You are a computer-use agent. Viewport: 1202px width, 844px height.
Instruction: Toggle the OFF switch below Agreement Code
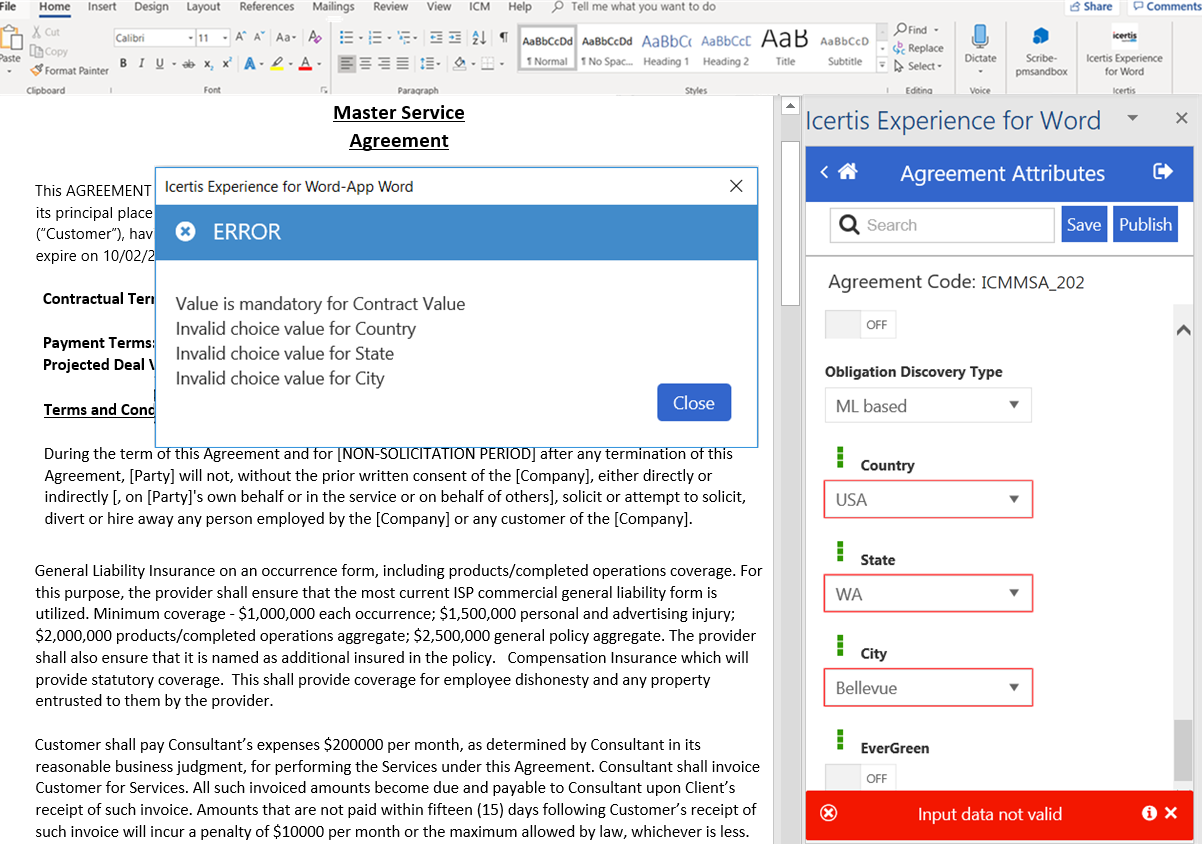(860, 325)
